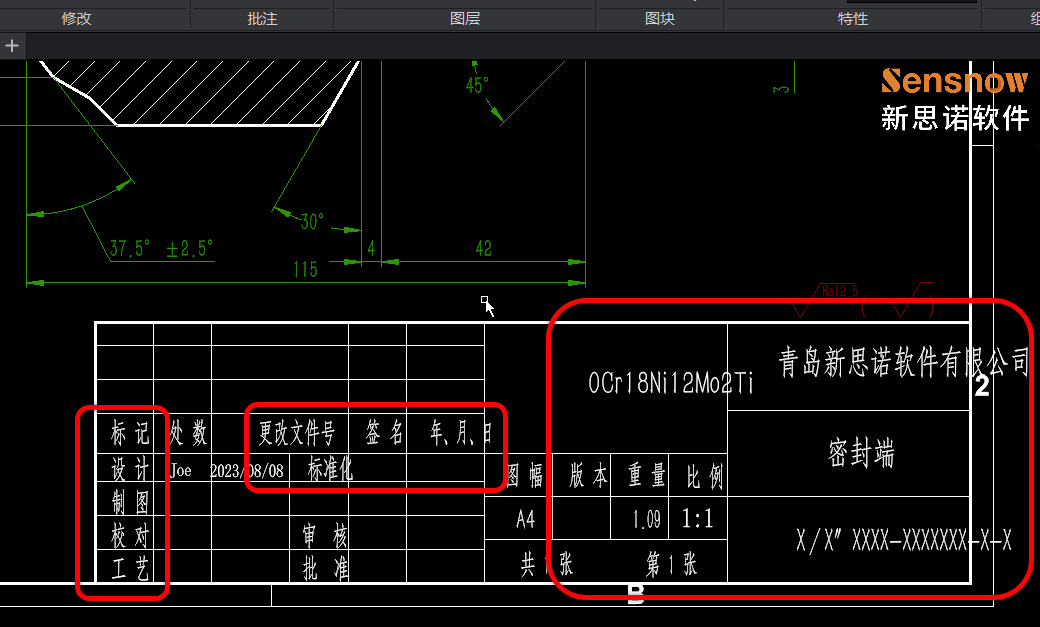Screen dimensions: 1040x627
Task: Open the 特性 ribbon panel
Action: point(852,19)
